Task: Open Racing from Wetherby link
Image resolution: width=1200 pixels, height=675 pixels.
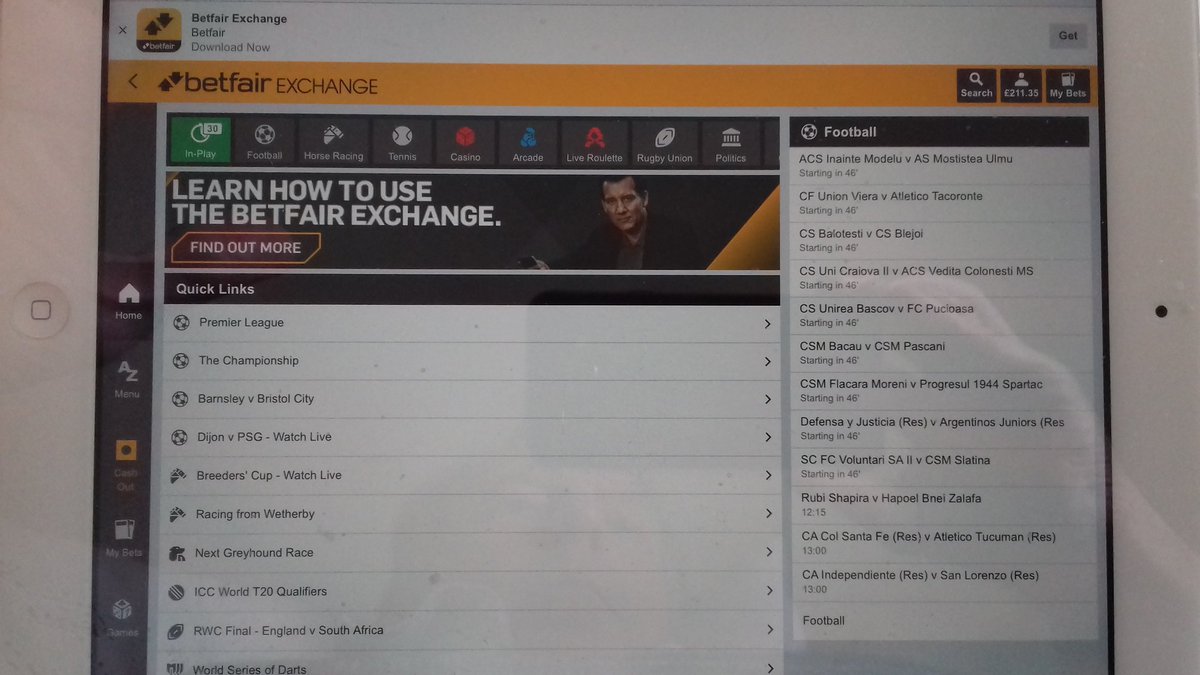Action: pyautogui.click(x=472, y=514)
